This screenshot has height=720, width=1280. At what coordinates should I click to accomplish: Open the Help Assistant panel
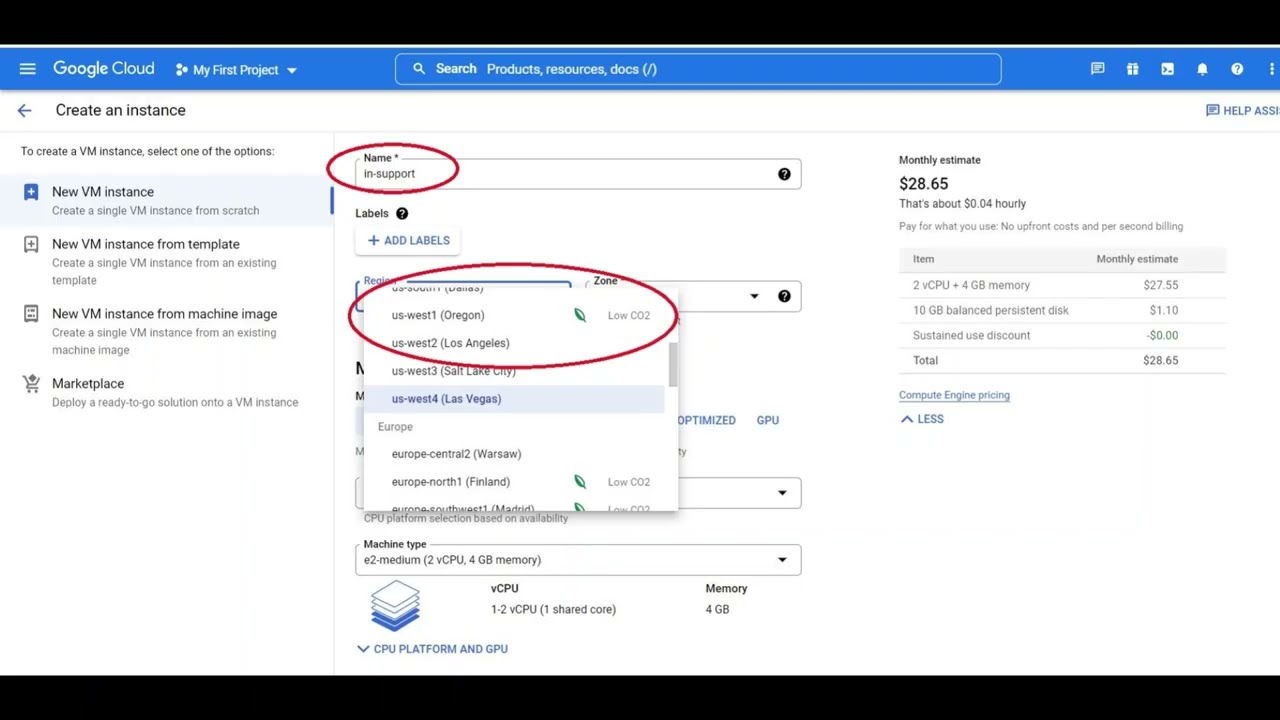[1242, 110]
